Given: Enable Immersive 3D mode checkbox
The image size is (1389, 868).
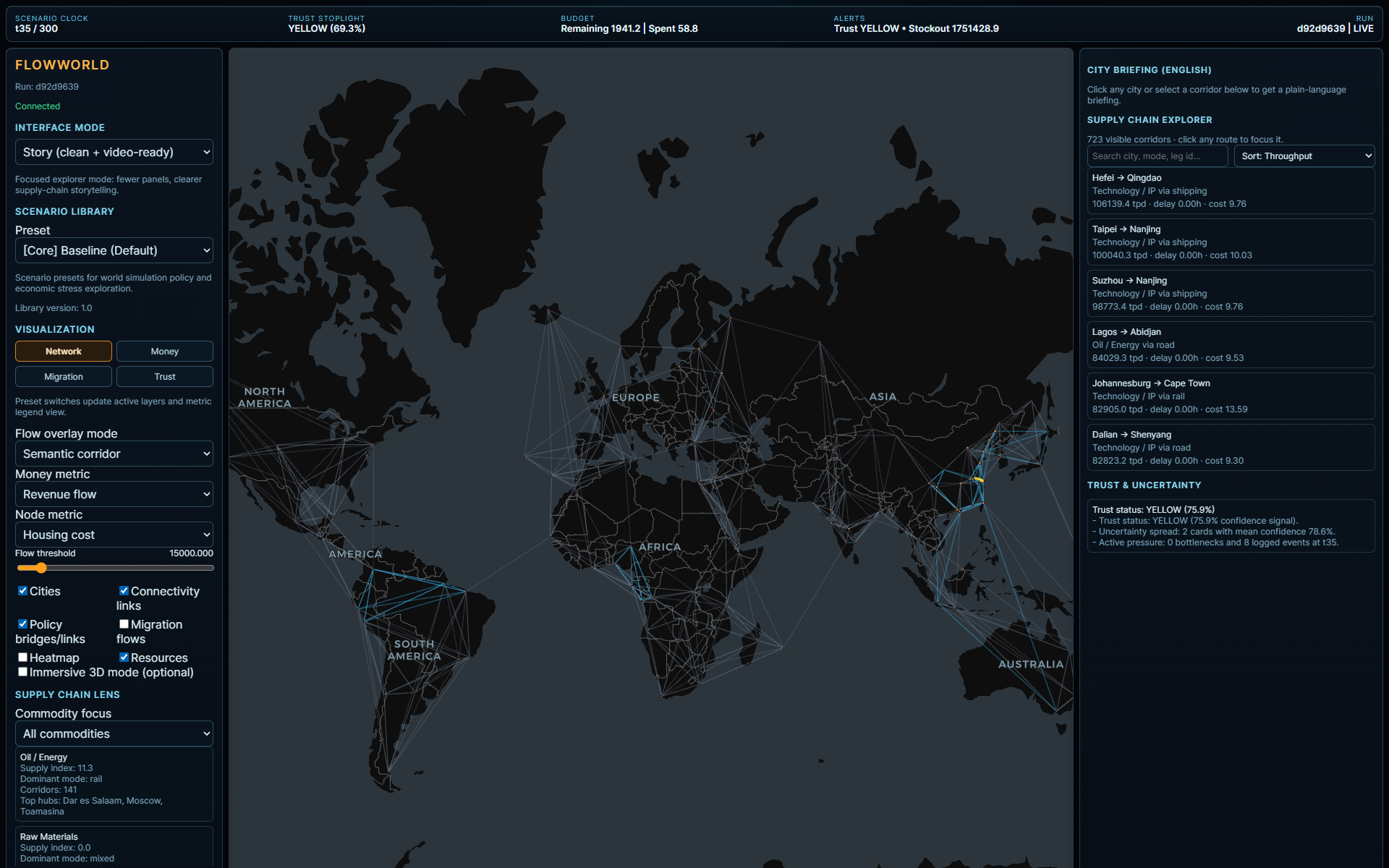Looking at the screenshot, I should 22,672.
